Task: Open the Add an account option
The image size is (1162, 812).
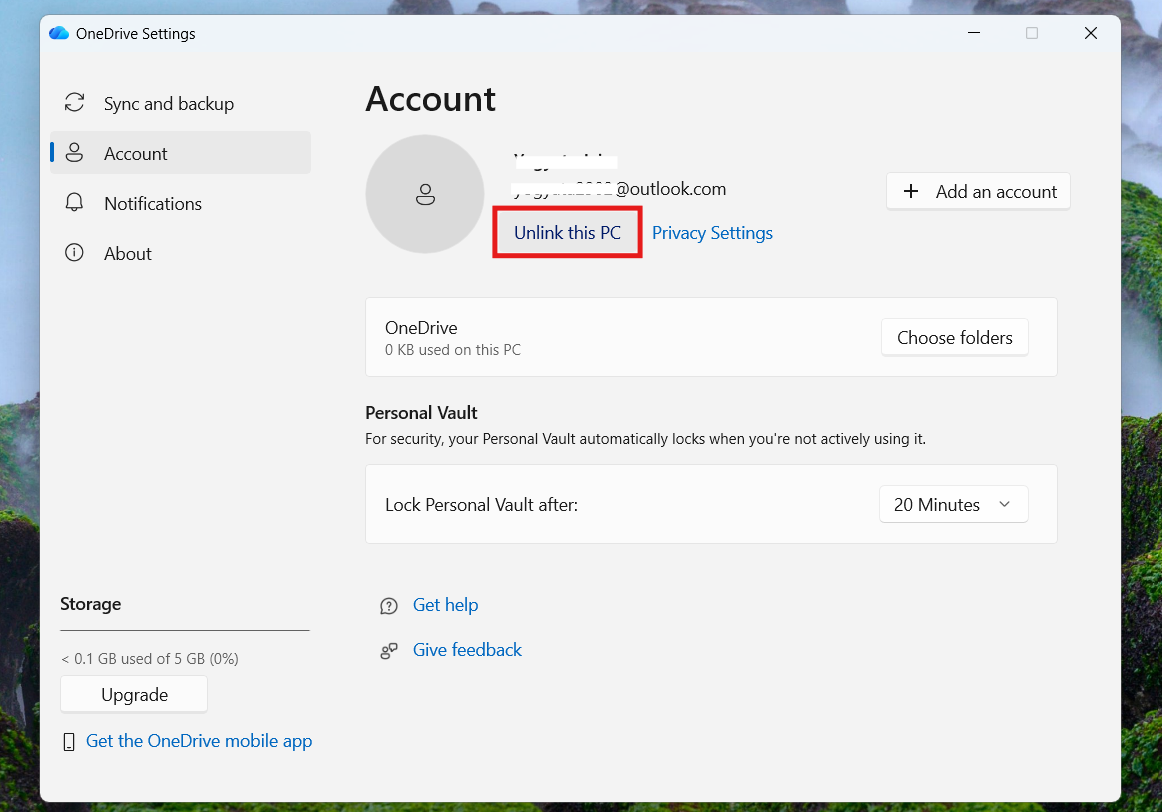Action: [977, 191]
